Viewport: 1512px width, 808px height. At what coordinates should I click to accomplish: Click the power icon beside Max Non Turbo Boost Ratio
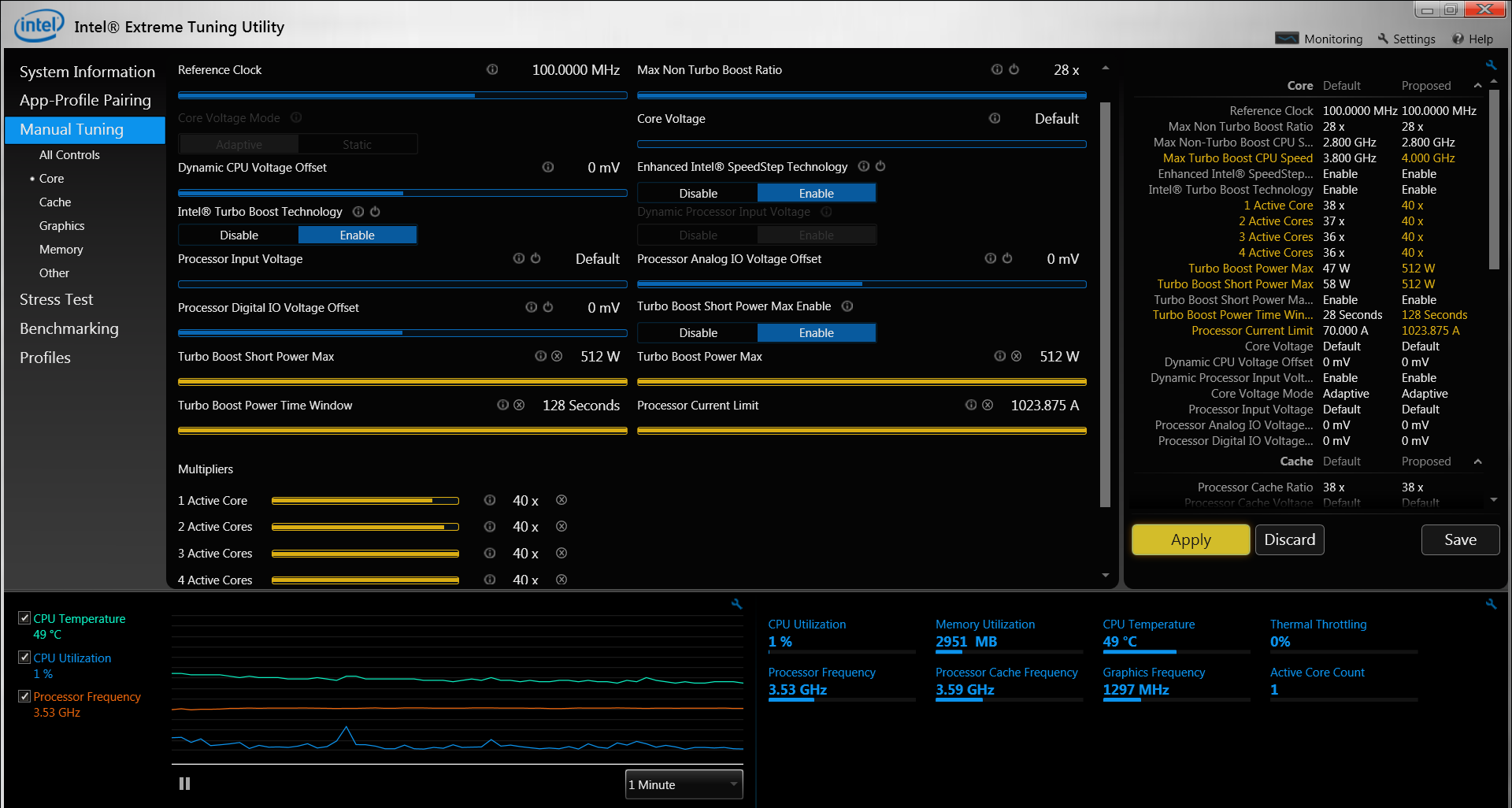click(1014, 69)
